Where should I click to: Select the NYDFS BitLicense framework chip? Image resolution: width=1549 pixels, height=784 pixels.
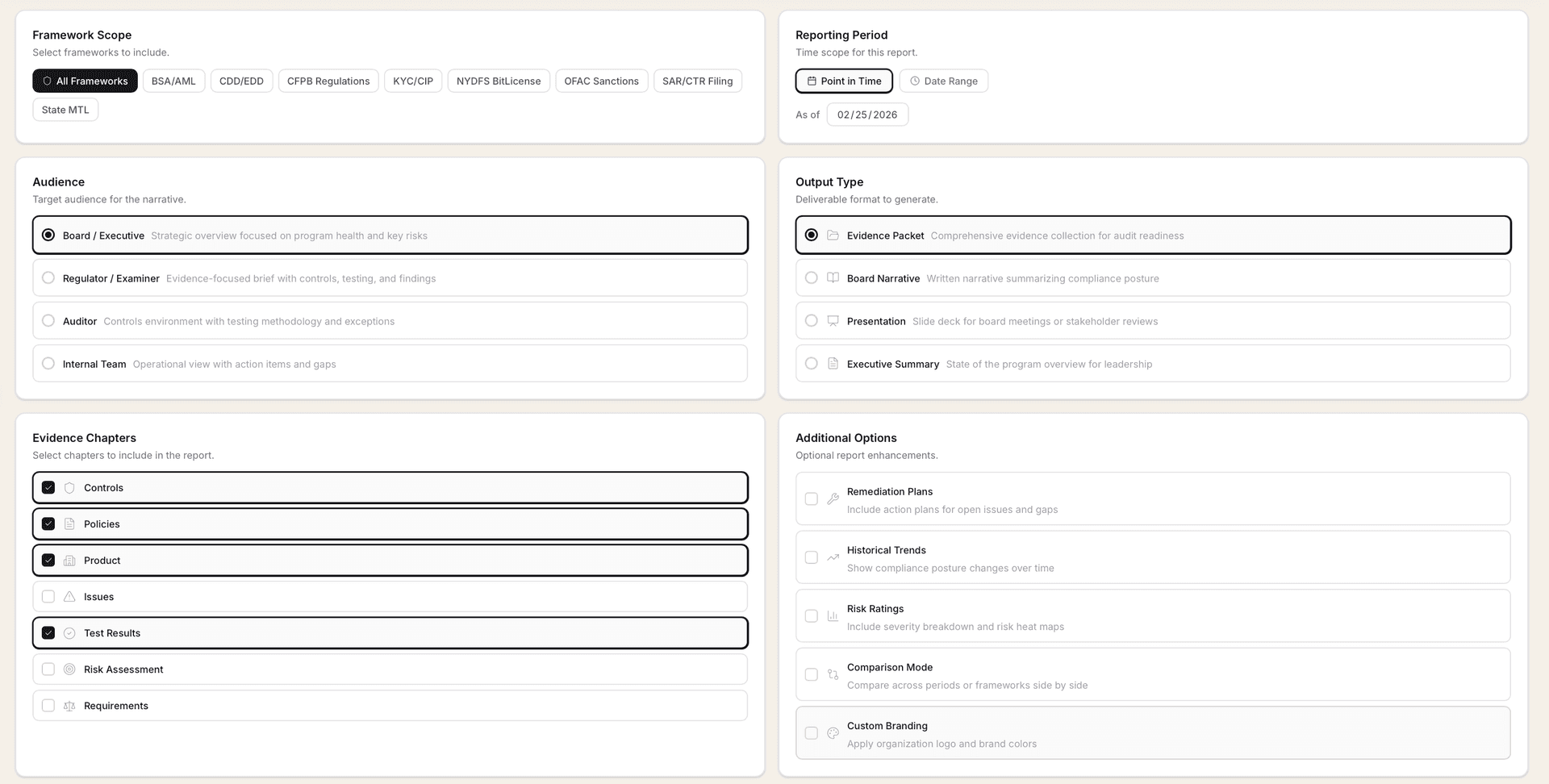[x=499, y=81]
